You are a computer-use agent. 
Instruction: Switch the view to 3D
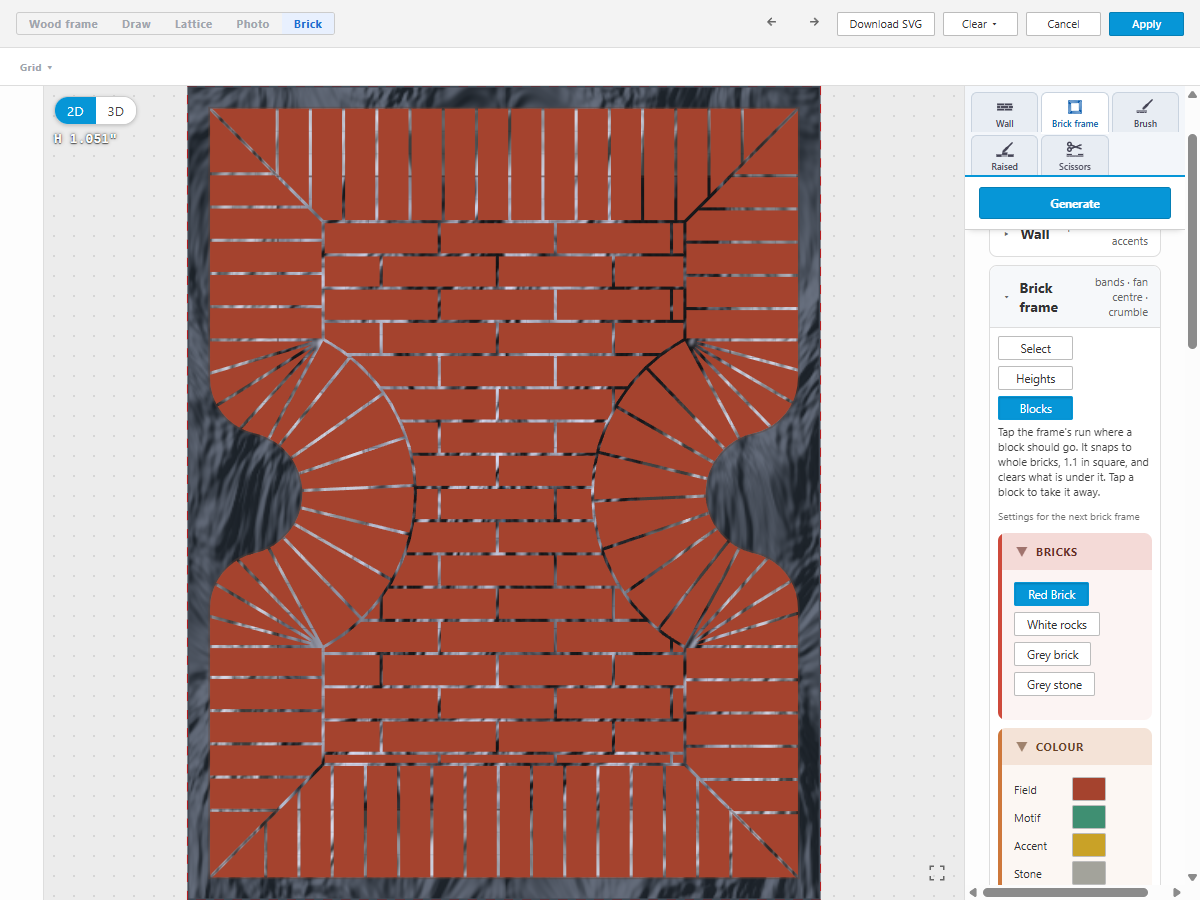point(116,111)
